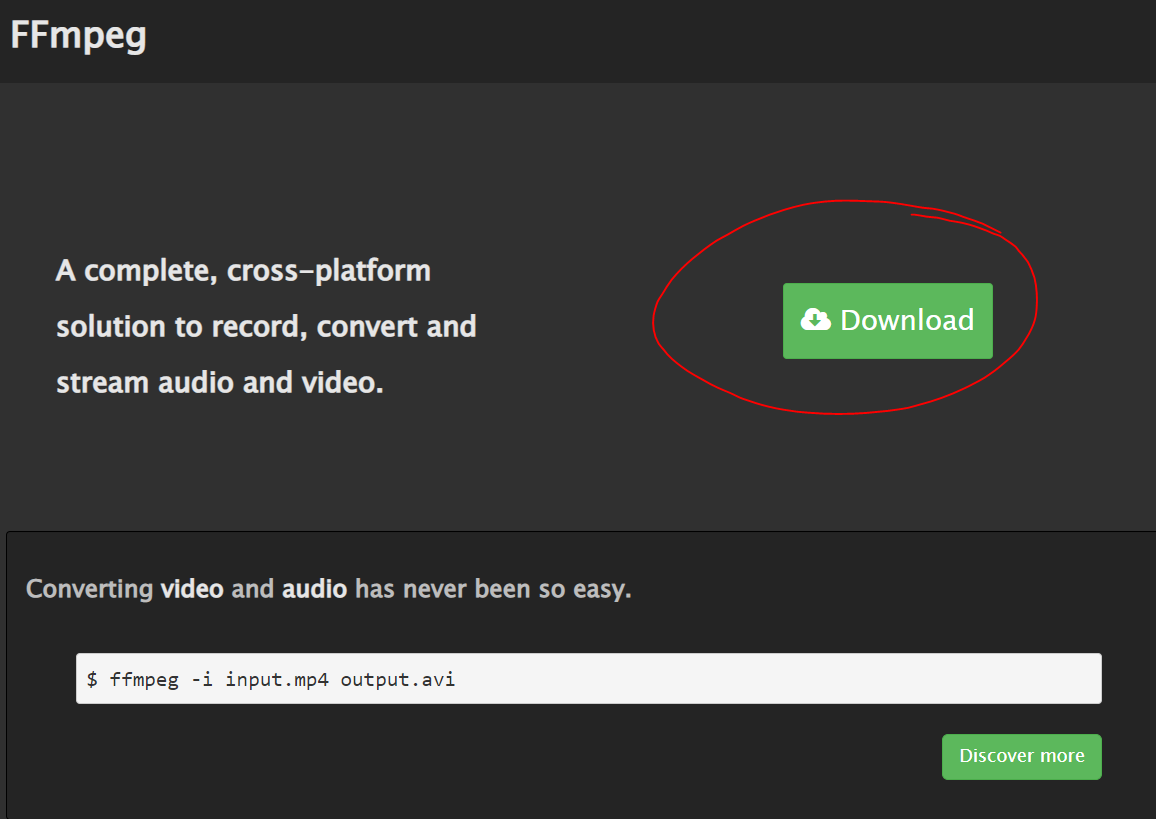Click the green Download button

[888, 321]
